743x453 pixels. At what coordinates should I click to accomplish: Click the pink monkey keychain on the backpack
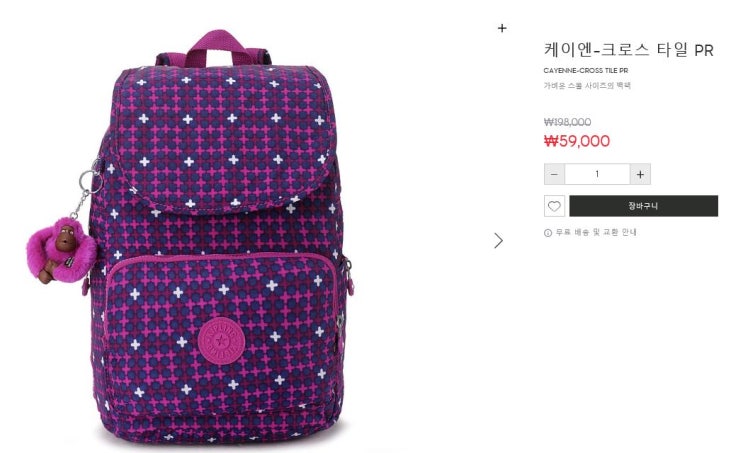tap(61, 250)
